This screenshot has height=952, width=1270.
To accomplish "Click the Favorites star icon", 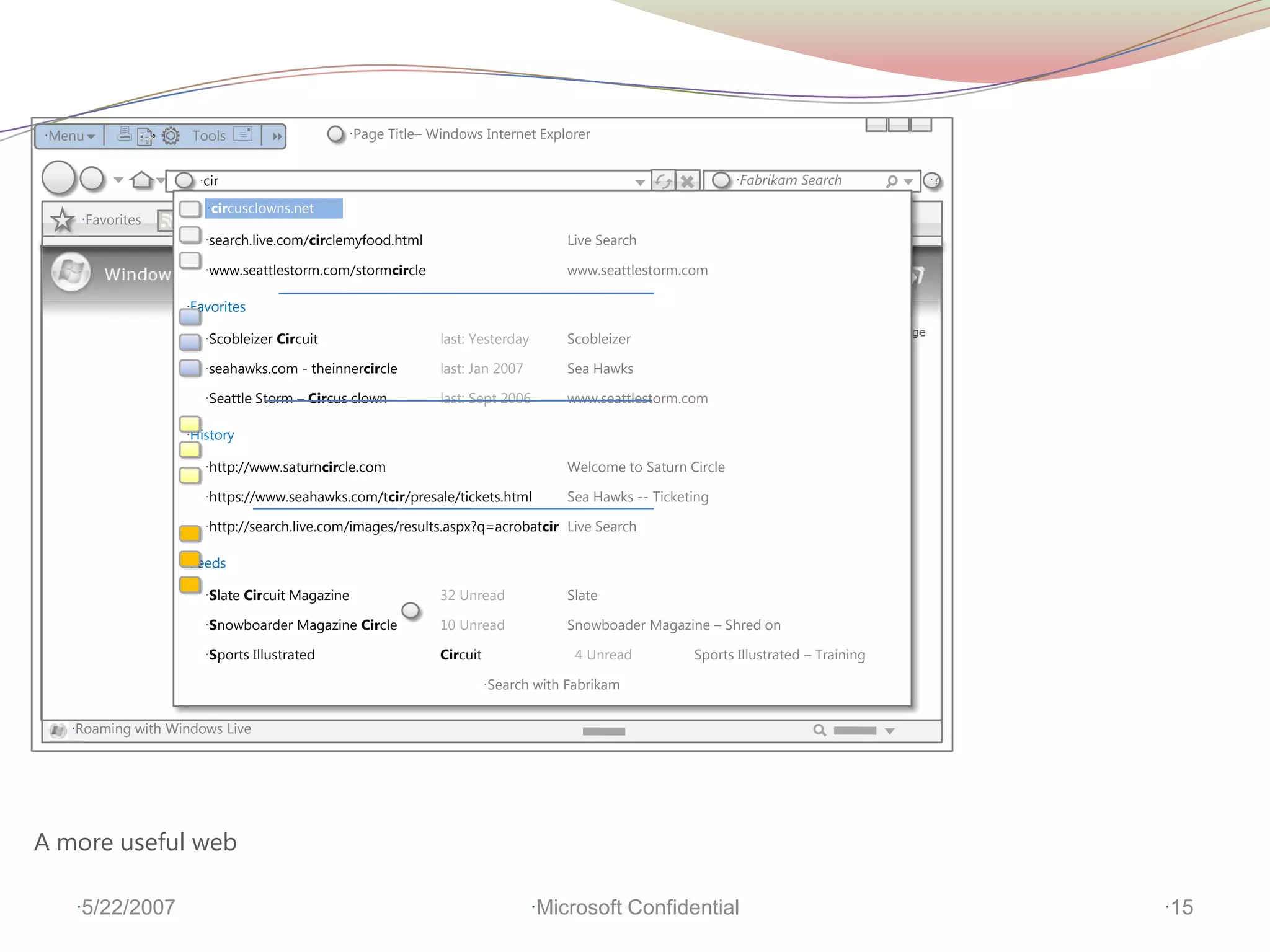I will point(62,220).
